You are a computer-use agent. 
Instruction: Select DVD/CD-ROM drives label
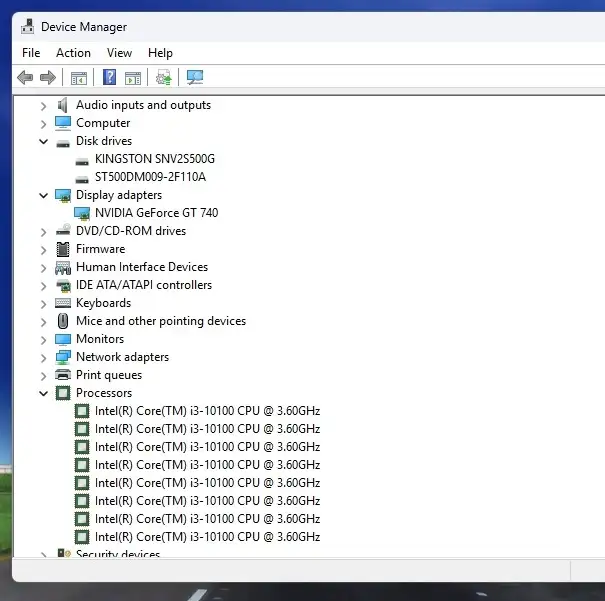pyautogui.click(x=131, y=231)
